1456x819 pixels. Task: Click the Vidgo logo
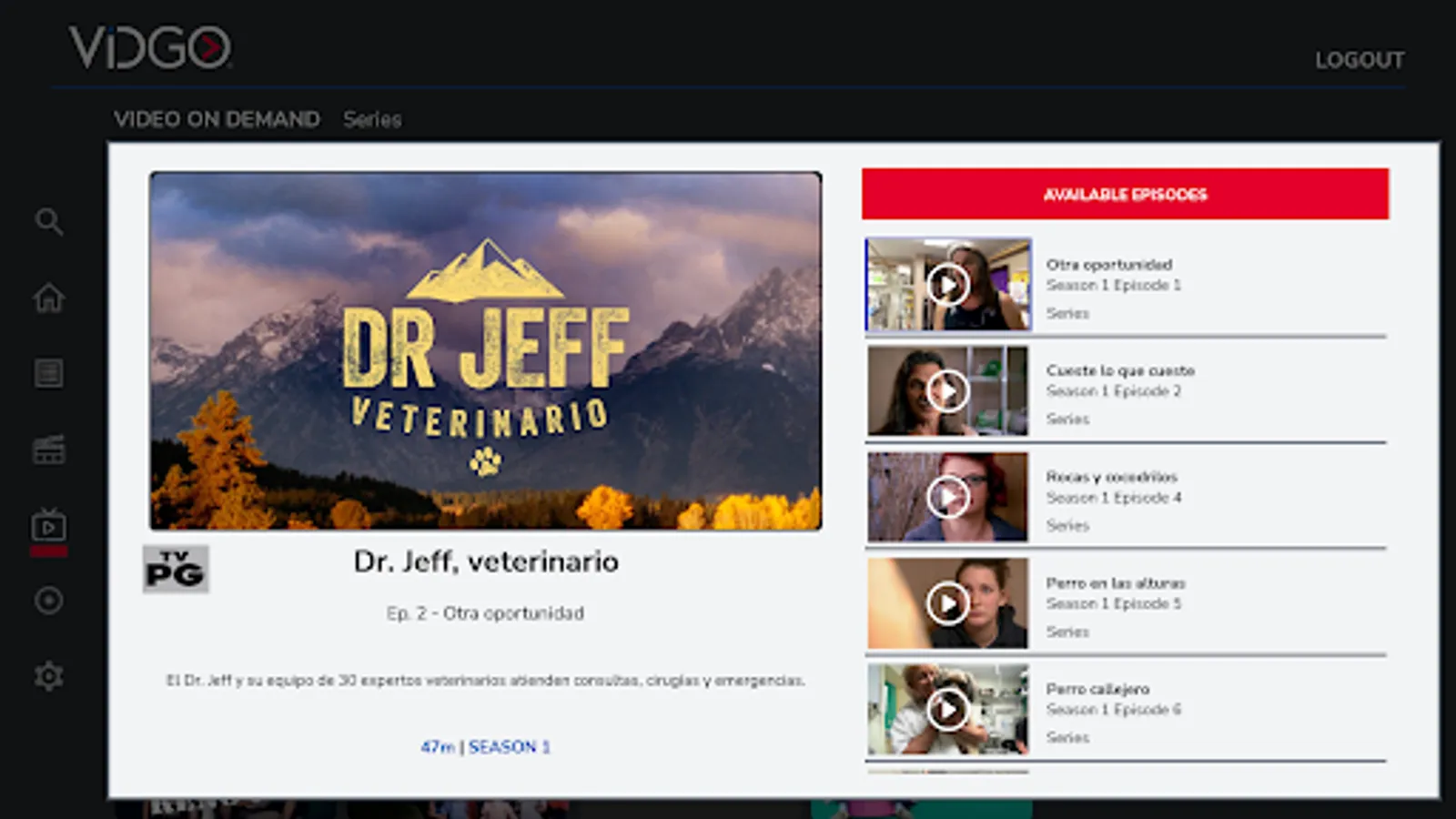coord(150,47)
